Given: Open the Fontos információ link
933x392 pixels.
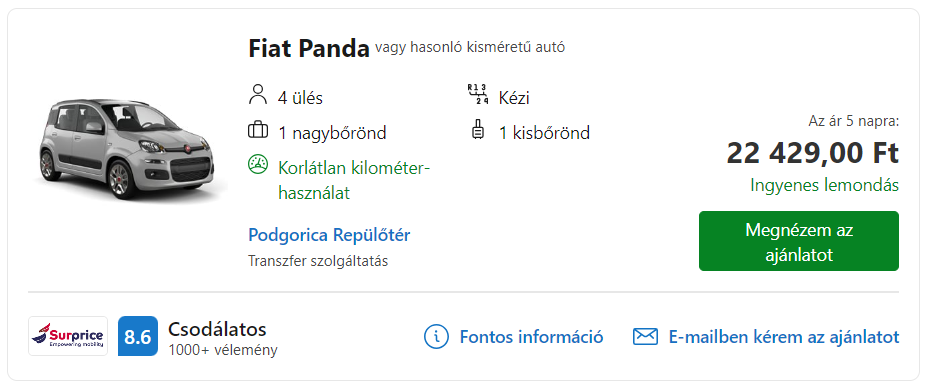Looking at the screenshot, I should (x=531, y=337).
